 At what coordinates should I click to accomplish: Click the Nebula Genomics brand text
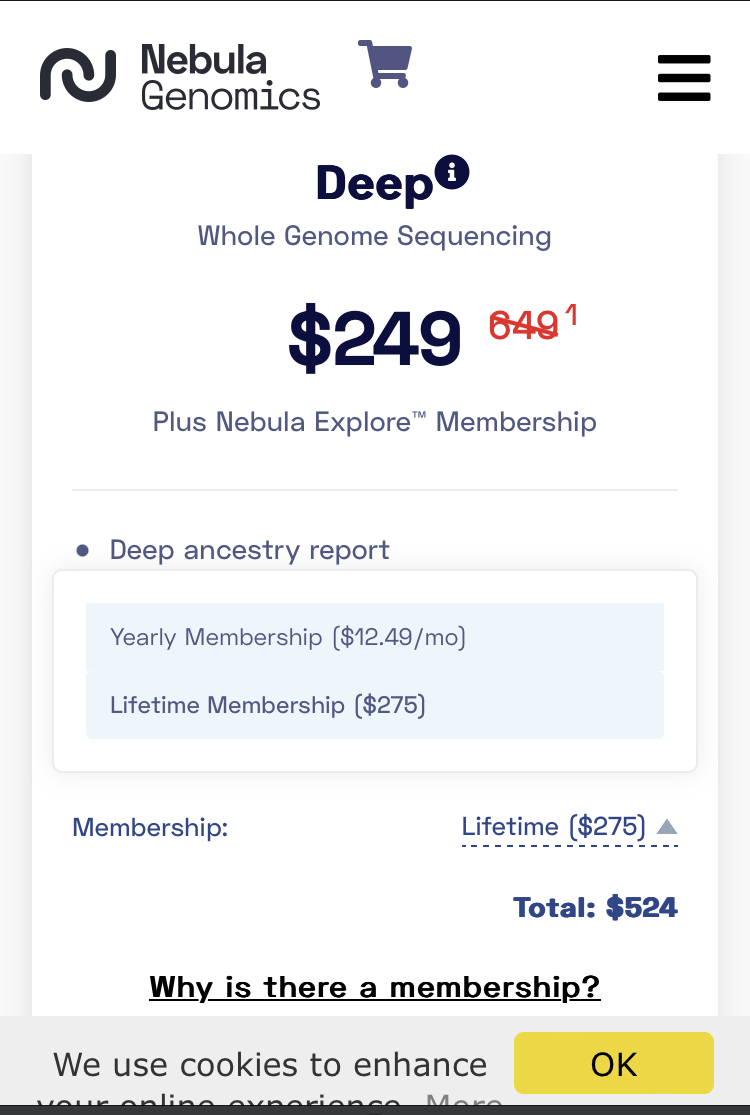(230, 77)
